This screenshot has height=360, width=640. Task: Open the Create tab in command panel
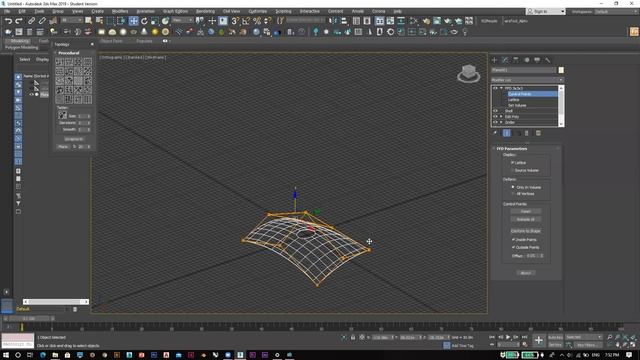pos(494,60)
